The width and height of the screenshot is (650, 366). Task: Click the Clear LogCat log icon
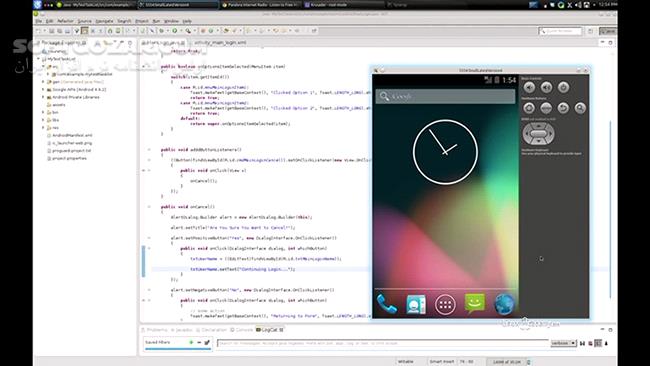[x=590, y=343]
